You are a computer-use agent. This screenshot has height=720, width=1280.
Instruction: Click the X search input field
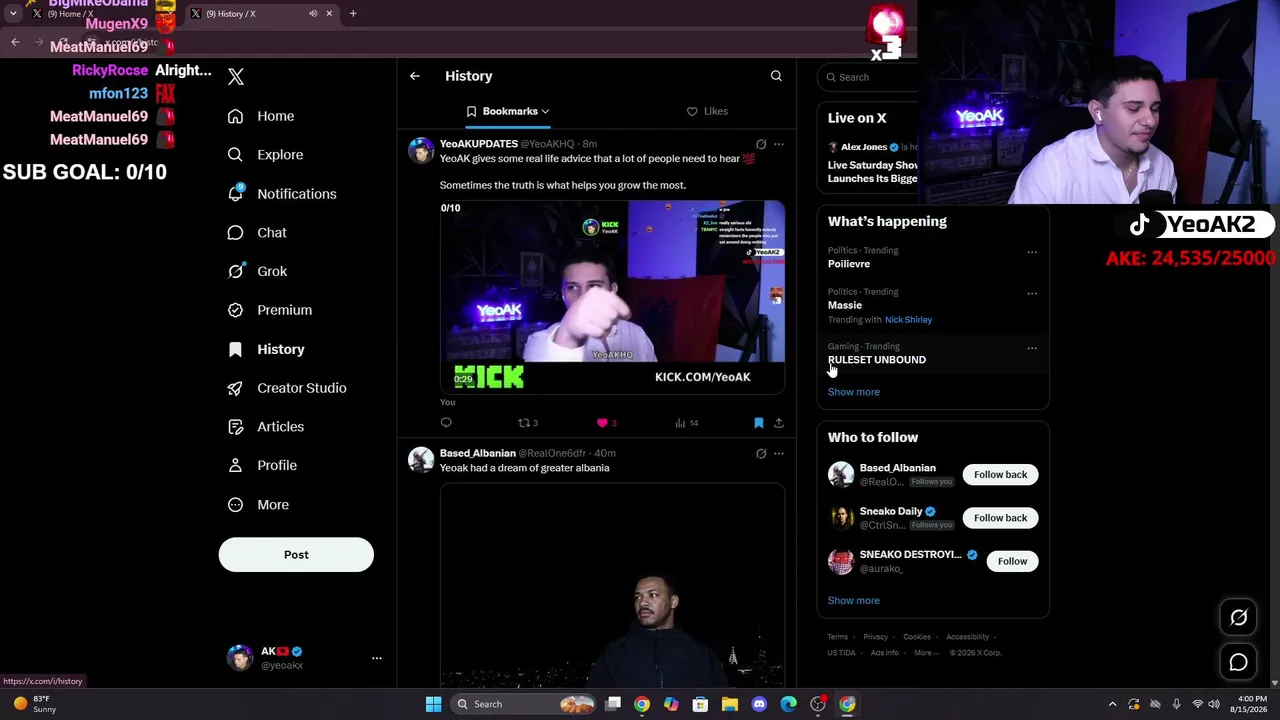click(870, 77)
